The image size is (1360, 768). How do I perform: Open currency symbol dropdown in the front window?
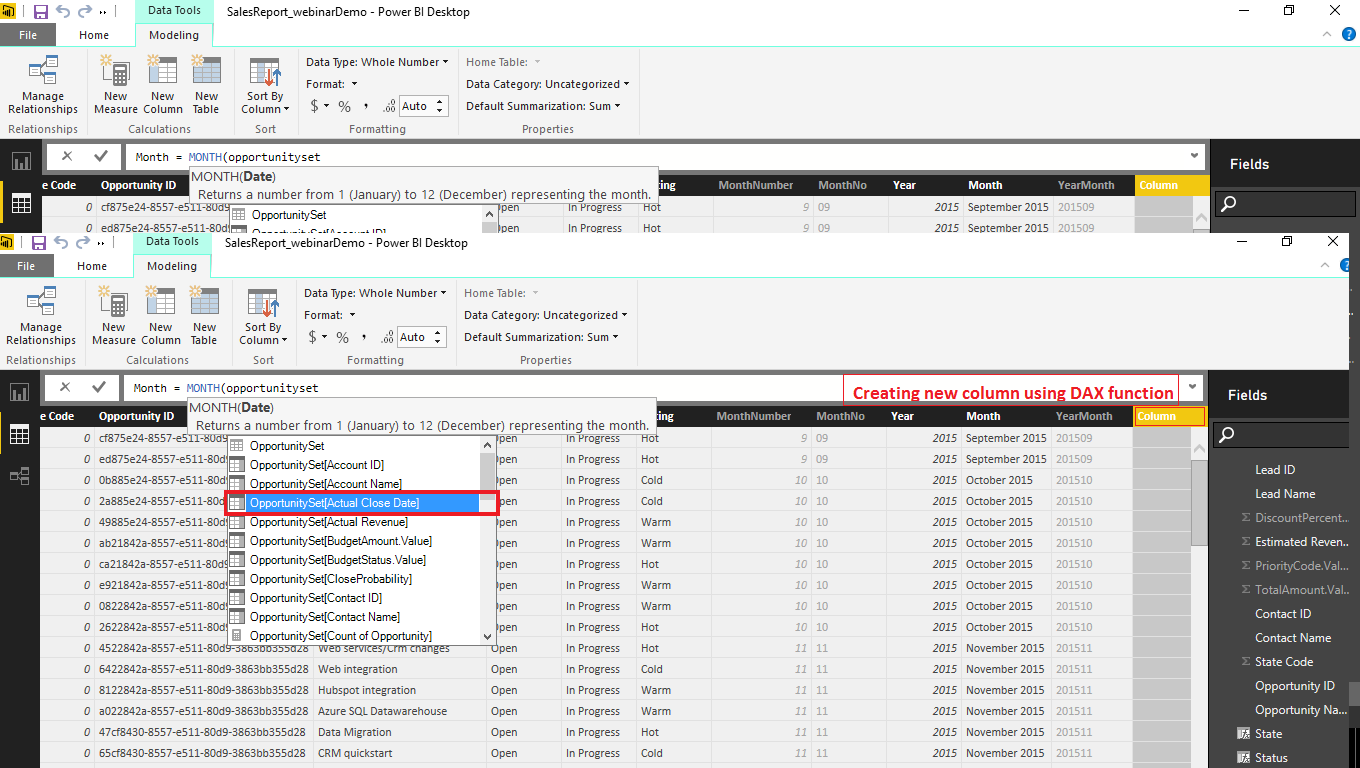click(x=317, y=337)
